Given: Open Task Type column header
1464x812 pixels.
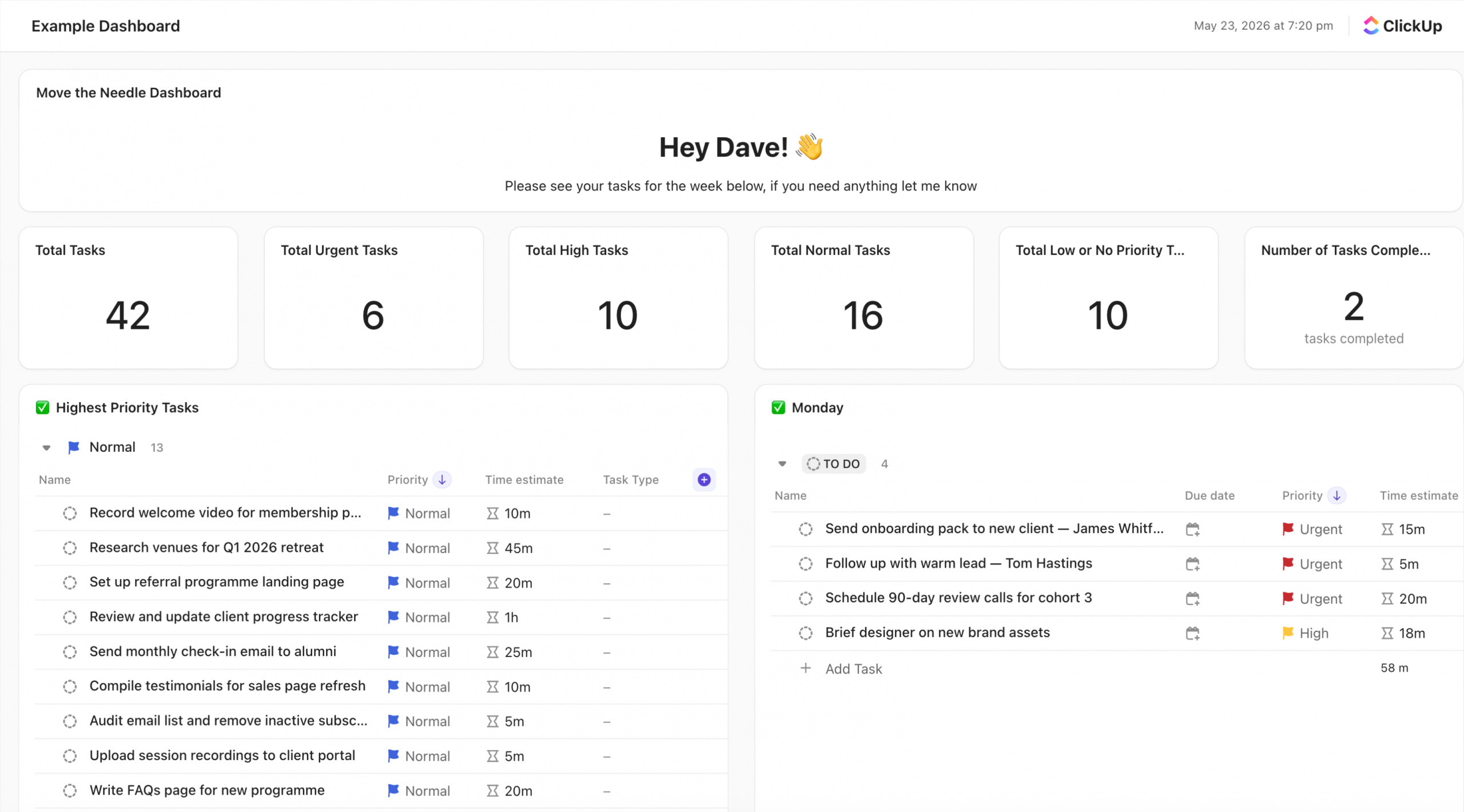Looking at the screenshot, I should point(630,480).
